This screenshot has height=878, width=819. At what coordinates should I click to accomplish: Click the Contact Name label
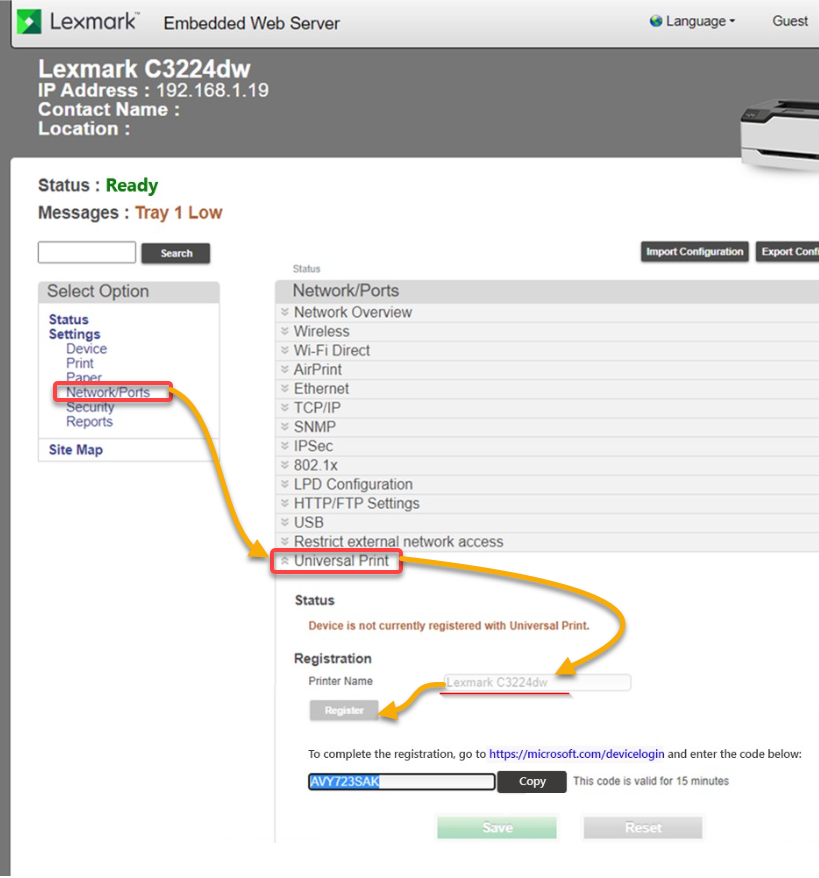coord(109,109)
